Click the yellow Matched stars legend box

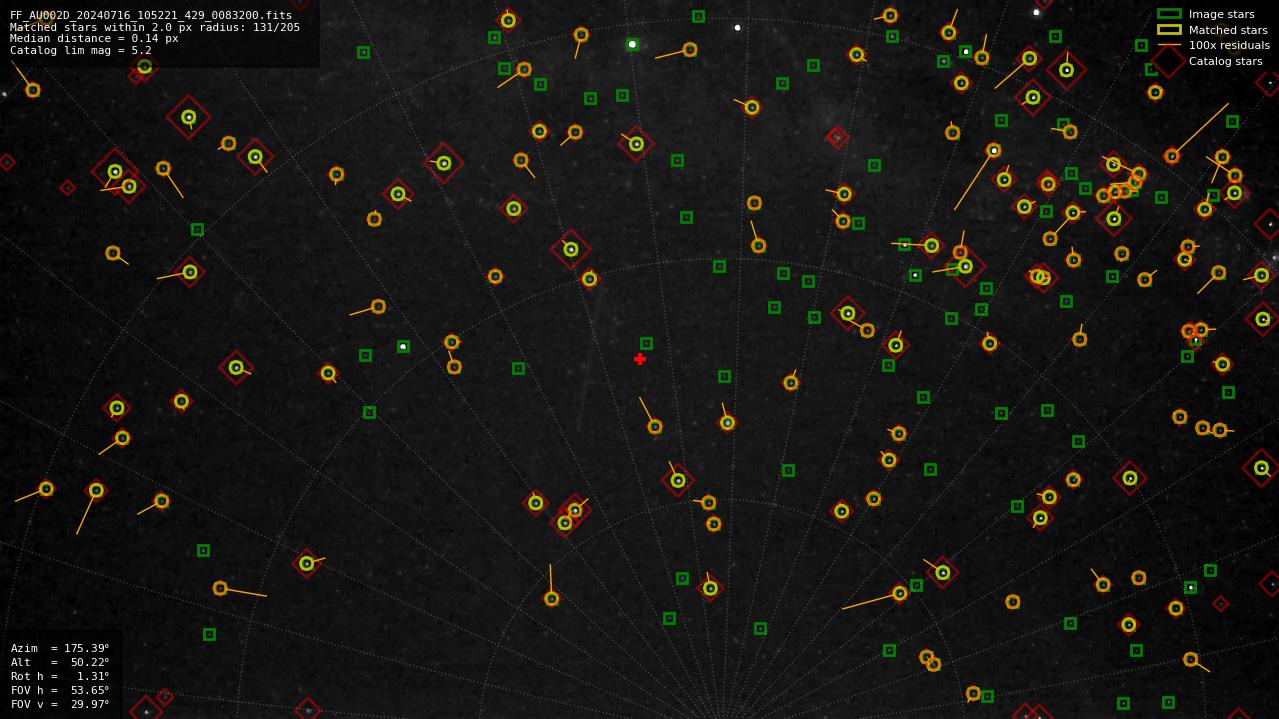coord(1169,30)
